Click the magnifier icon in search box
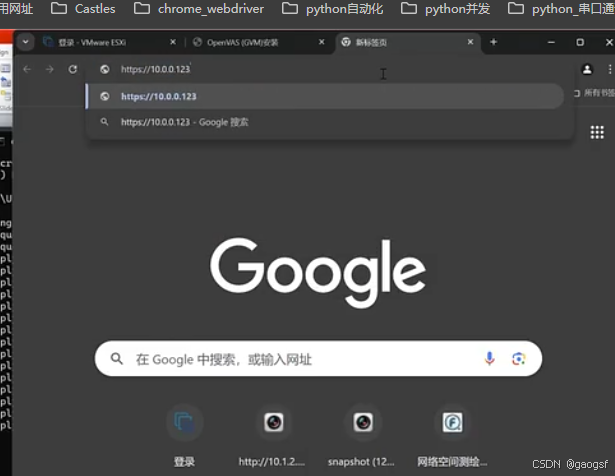 coord(116,358)
